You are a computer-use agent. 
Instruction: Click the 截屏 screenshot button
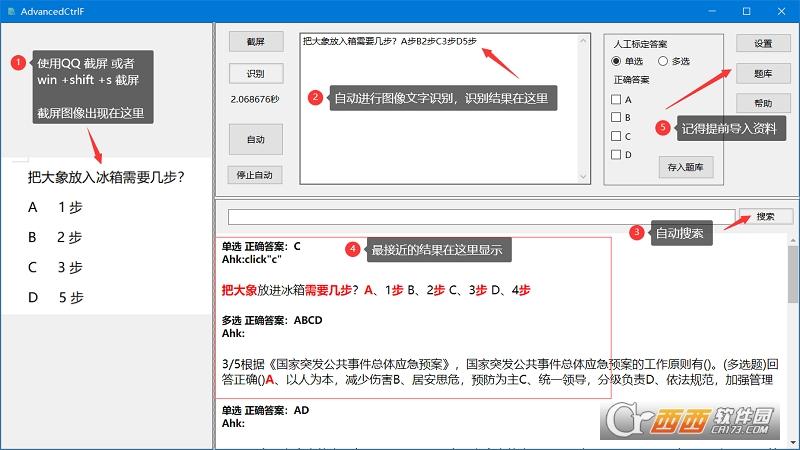[256, 42]
